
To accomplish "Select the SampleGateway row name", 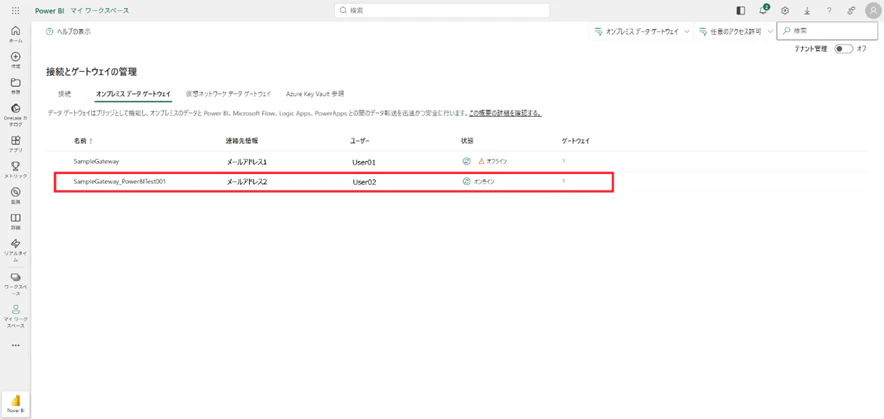I will (96, 161).
